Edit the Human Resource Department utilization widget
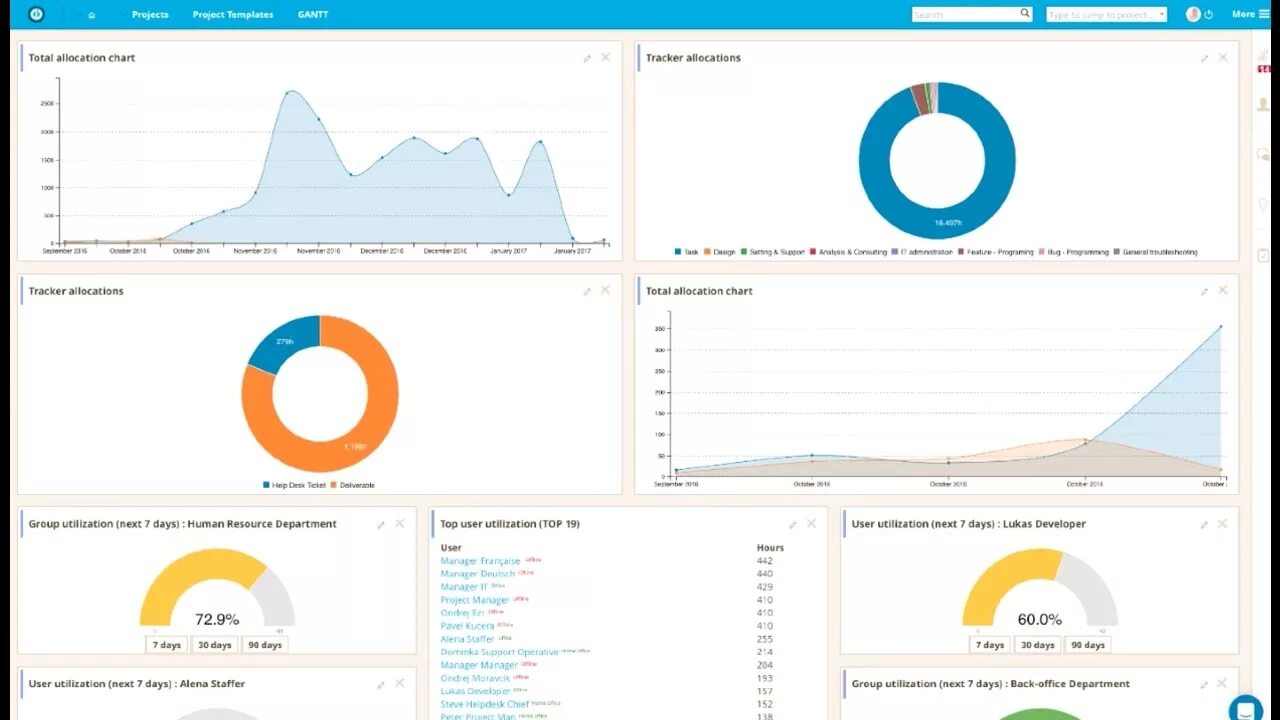 coord(381,524)
